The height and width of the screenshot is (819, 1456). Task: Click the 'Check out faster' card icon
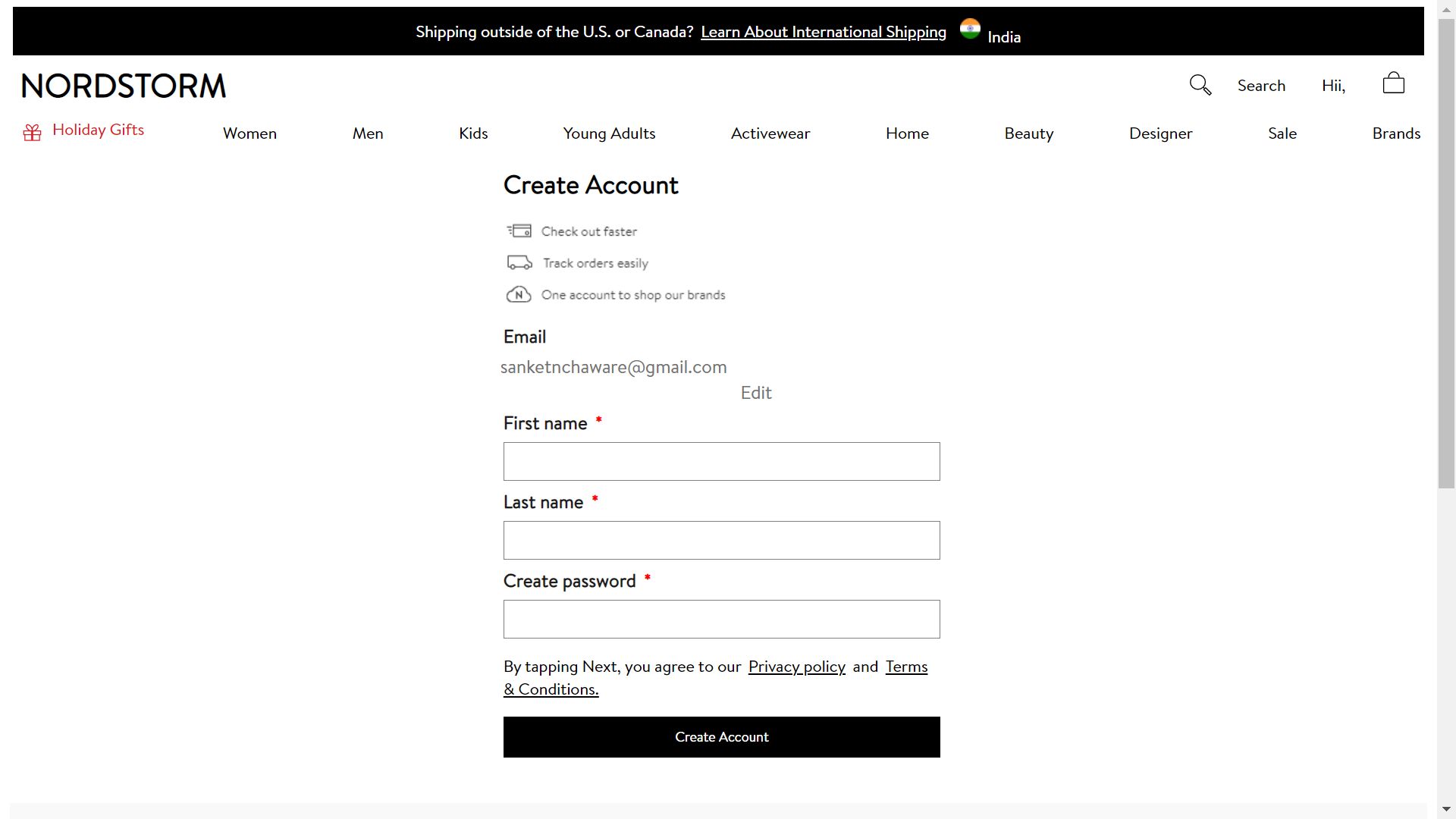[x=519, y=231]
